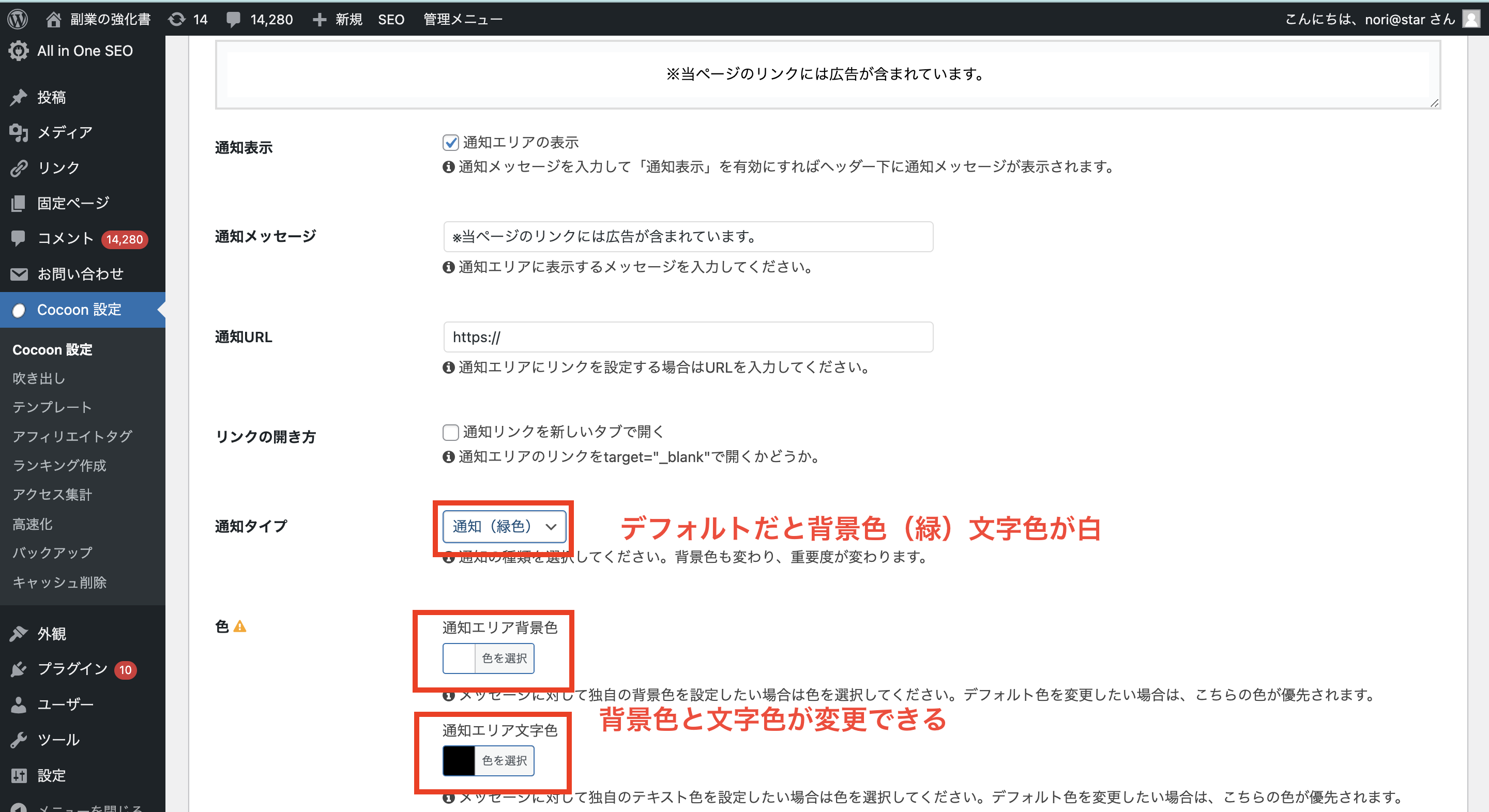Toggle the 通知エリアの表示 checkbox

pos(450,142)
